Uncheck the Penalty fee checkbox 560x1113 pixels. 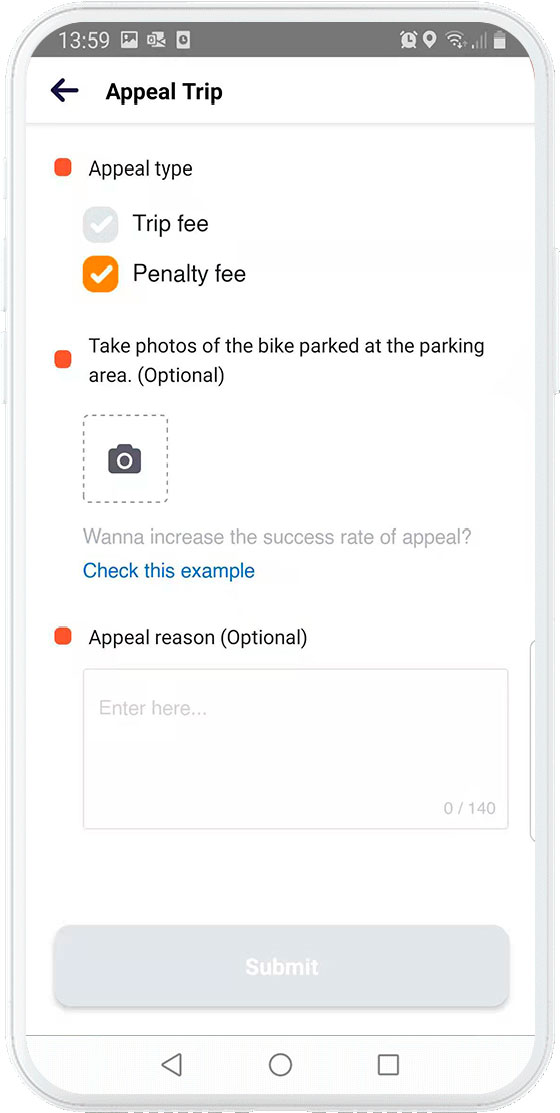click(x=100, y=274)
